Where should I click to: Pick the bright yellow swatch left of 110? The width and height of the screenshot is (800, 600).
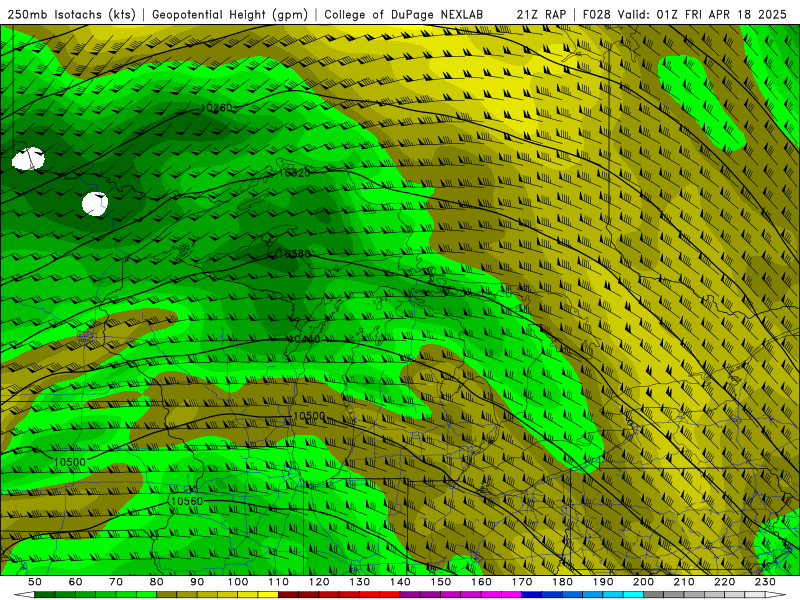pyautogui.click(x=268, y=595)
